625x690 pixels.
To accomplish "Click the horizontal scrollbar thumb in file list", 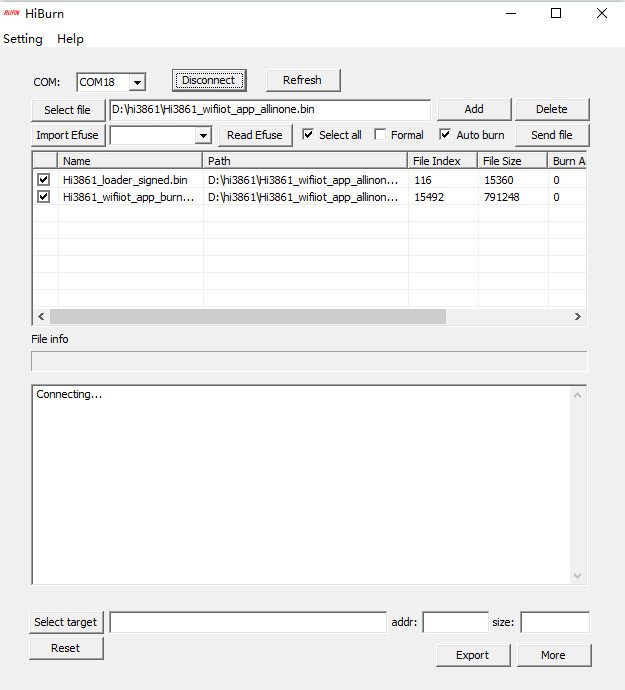I will (x=250, y=316).
